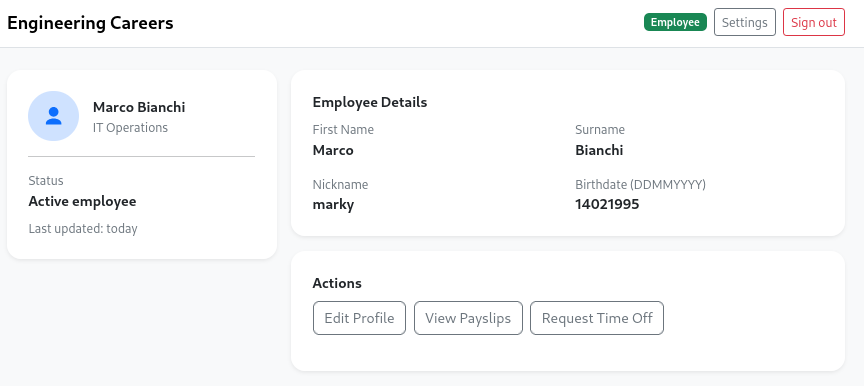
Task: Click the user avatar icon
Action: (53, 116)
